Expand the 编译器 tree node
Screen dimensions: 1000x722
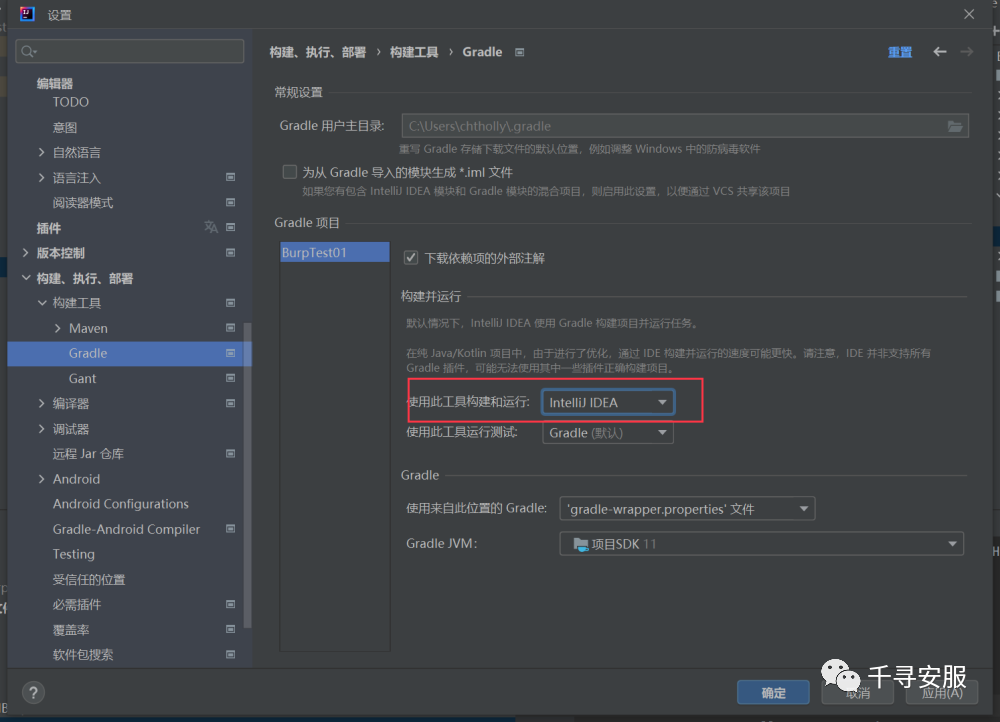41,403
